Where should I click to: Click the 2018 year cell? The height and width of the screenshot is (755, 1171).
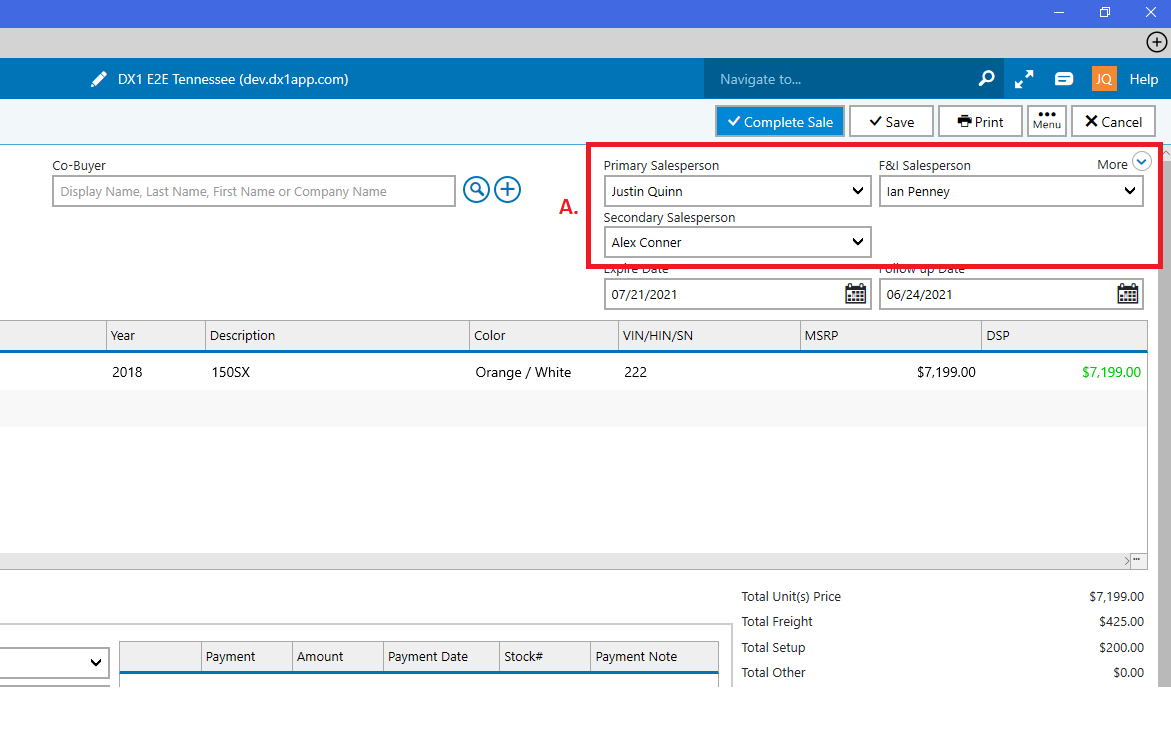(x=127, y=372)
